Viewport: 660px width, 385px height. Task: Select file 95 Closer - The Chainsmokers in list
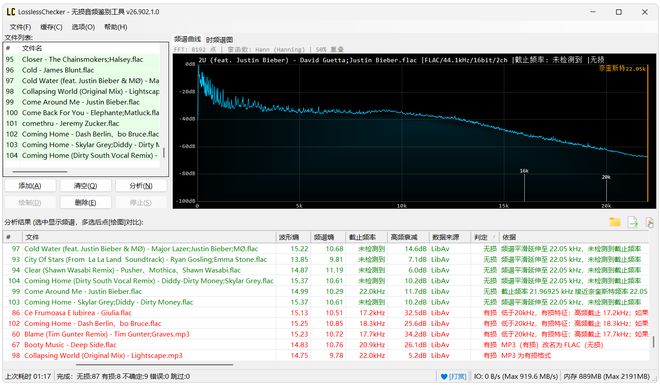[82, 59]
